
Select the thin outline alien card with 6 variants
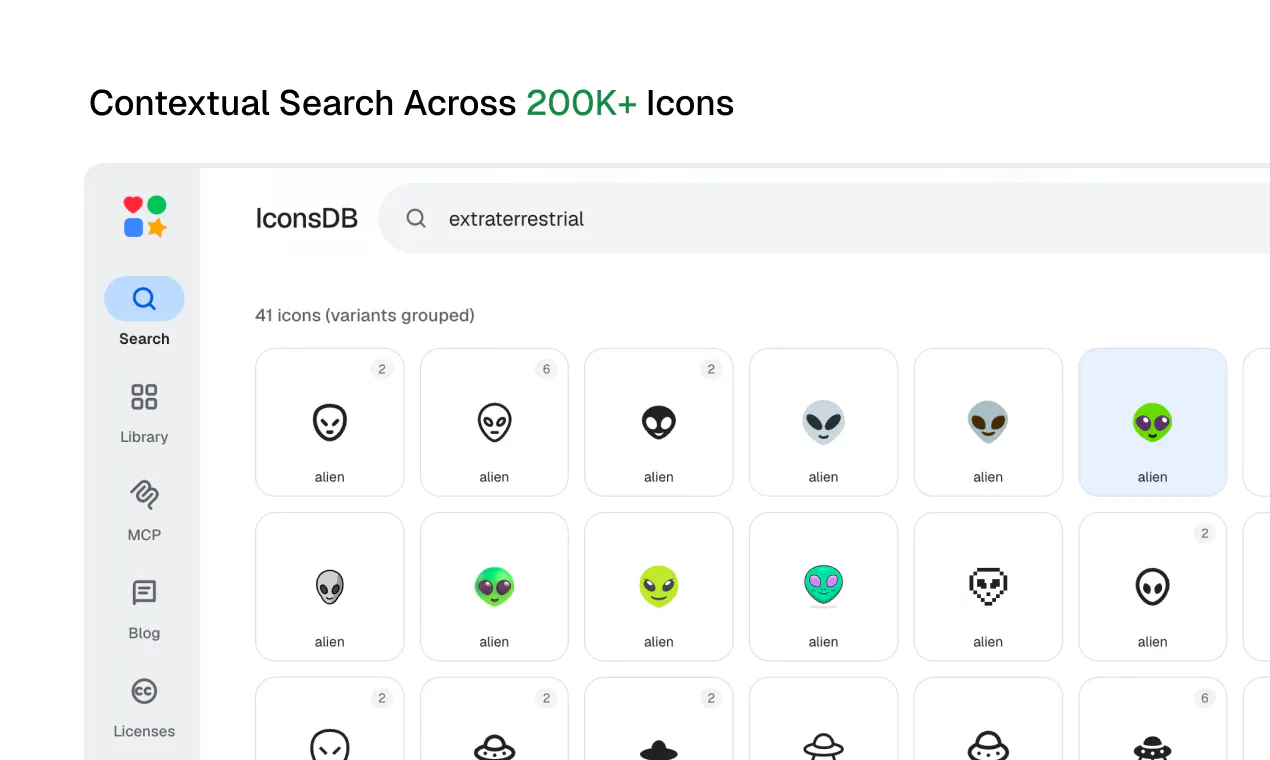pyautogui.click(x=494, y=422)
